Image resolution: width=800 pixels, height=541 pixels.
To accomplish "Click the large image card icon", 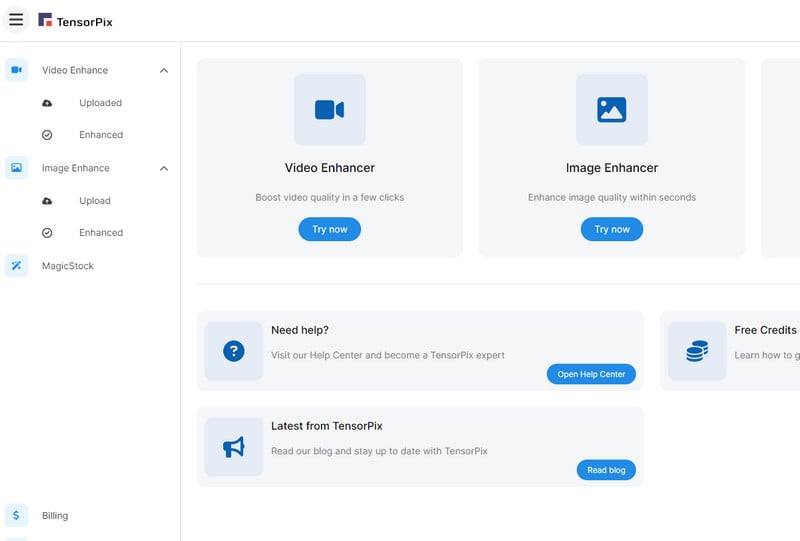I will tap(612, 110).
